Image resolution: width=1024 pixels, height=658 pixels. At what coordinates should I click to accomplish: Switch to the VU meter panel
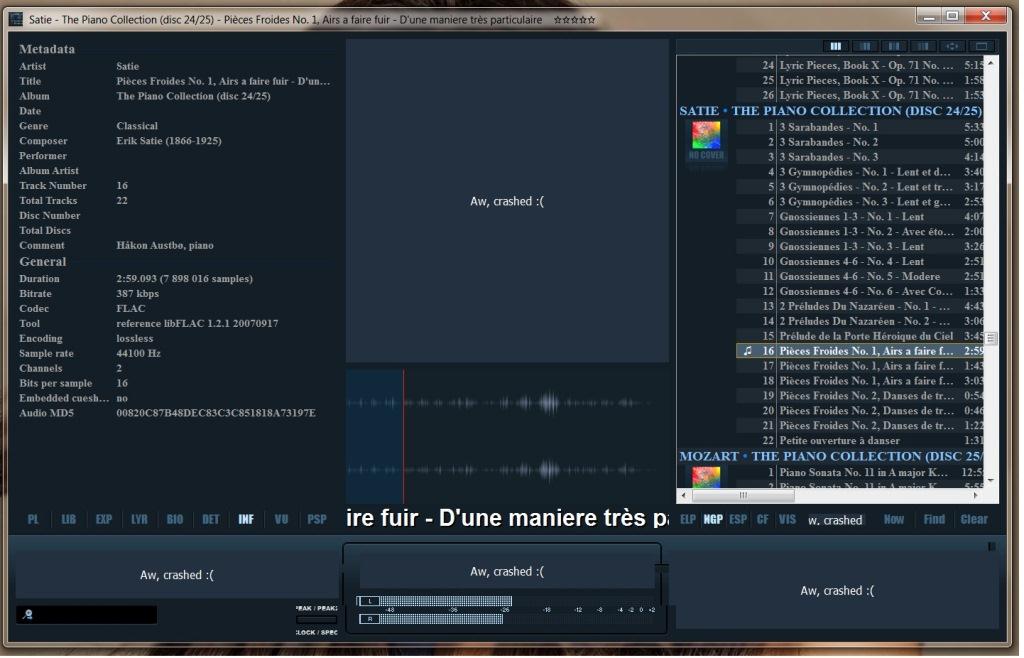pyautogui.click(x=281, y=520)
